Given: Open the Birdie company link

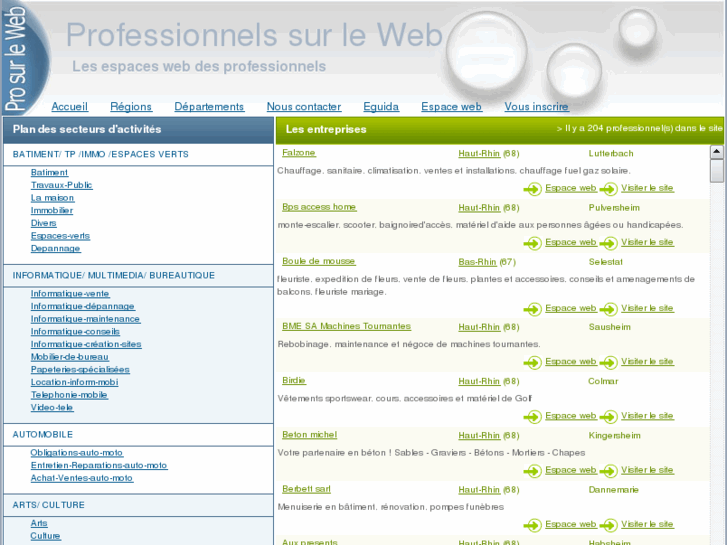Looking at the screenshot, I should click(294, 381).
